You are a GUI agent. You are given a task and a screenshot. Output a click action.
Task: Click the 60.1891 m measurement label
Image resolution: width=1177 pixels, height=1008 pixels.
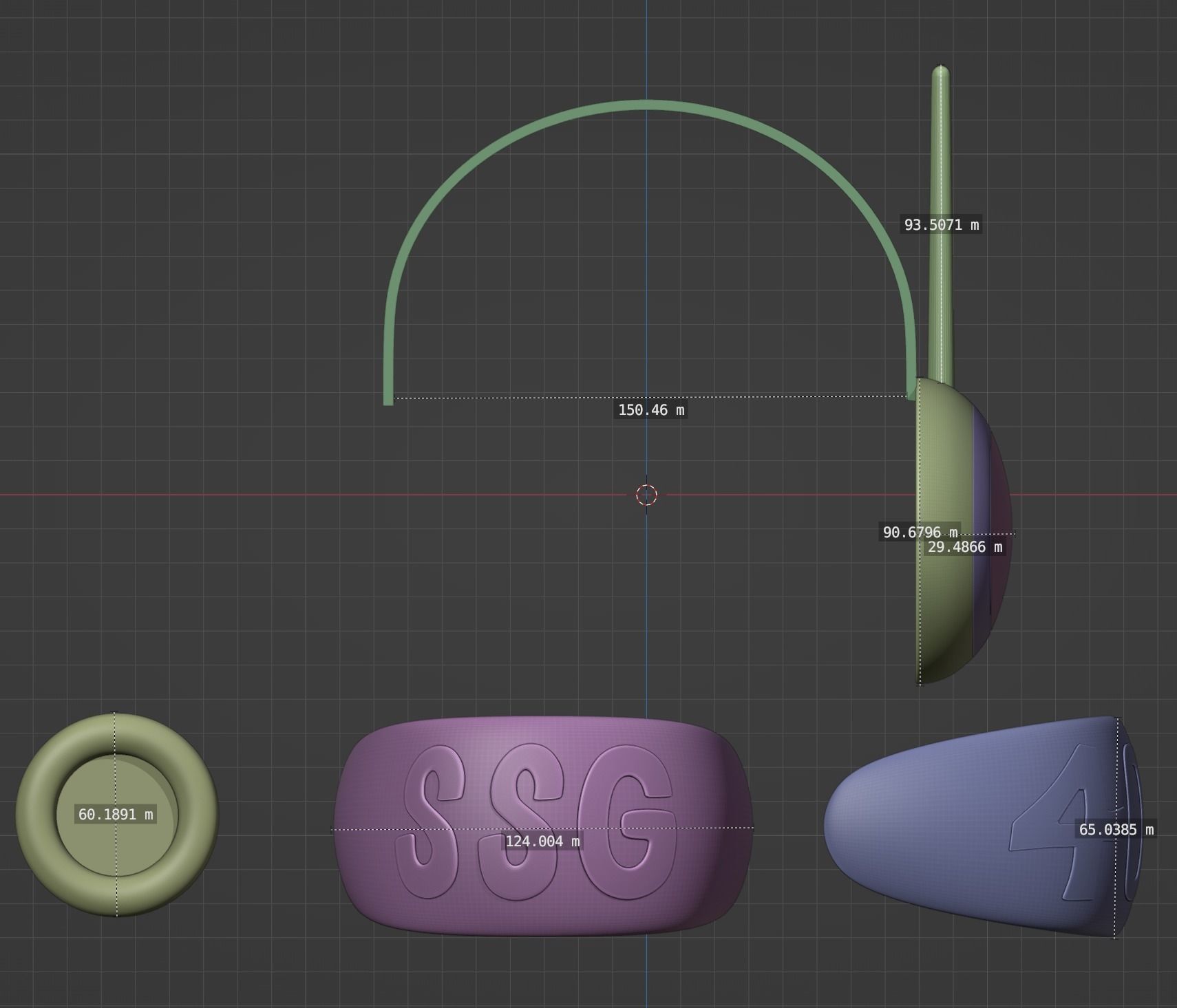(116, 815)
